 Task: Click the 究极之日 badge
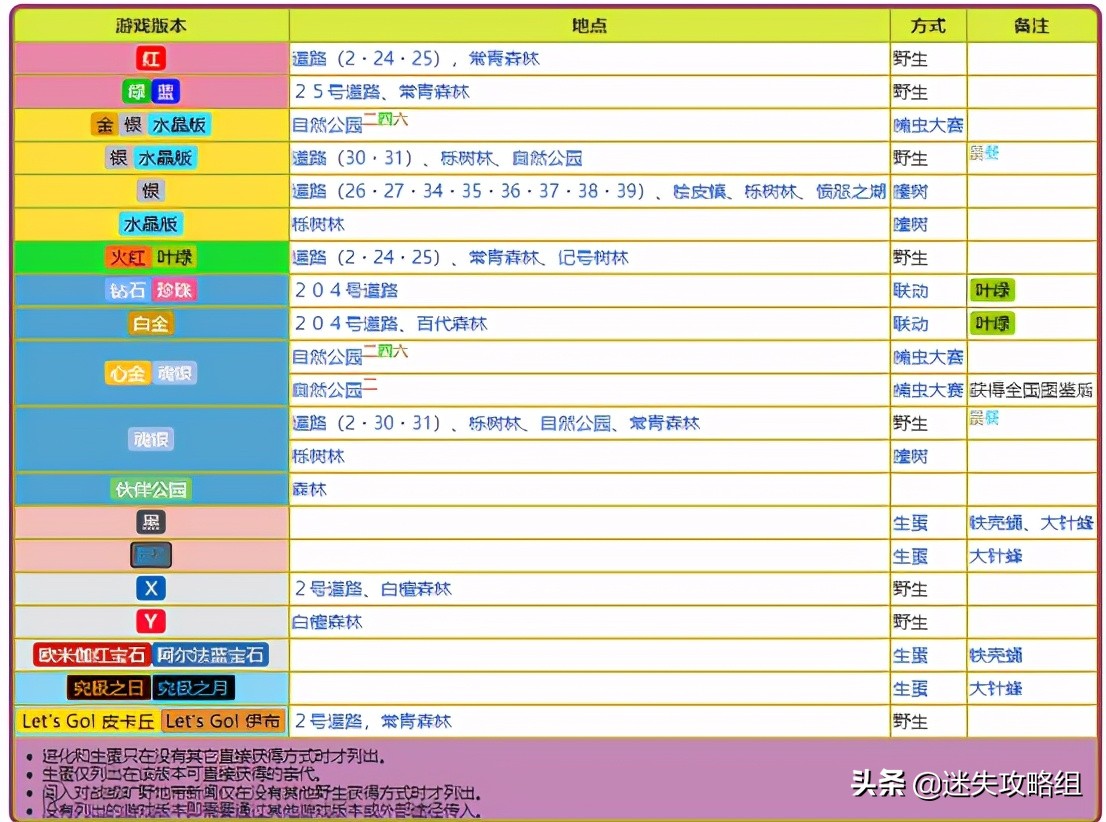pyautogui.click(x=109, y=687)
